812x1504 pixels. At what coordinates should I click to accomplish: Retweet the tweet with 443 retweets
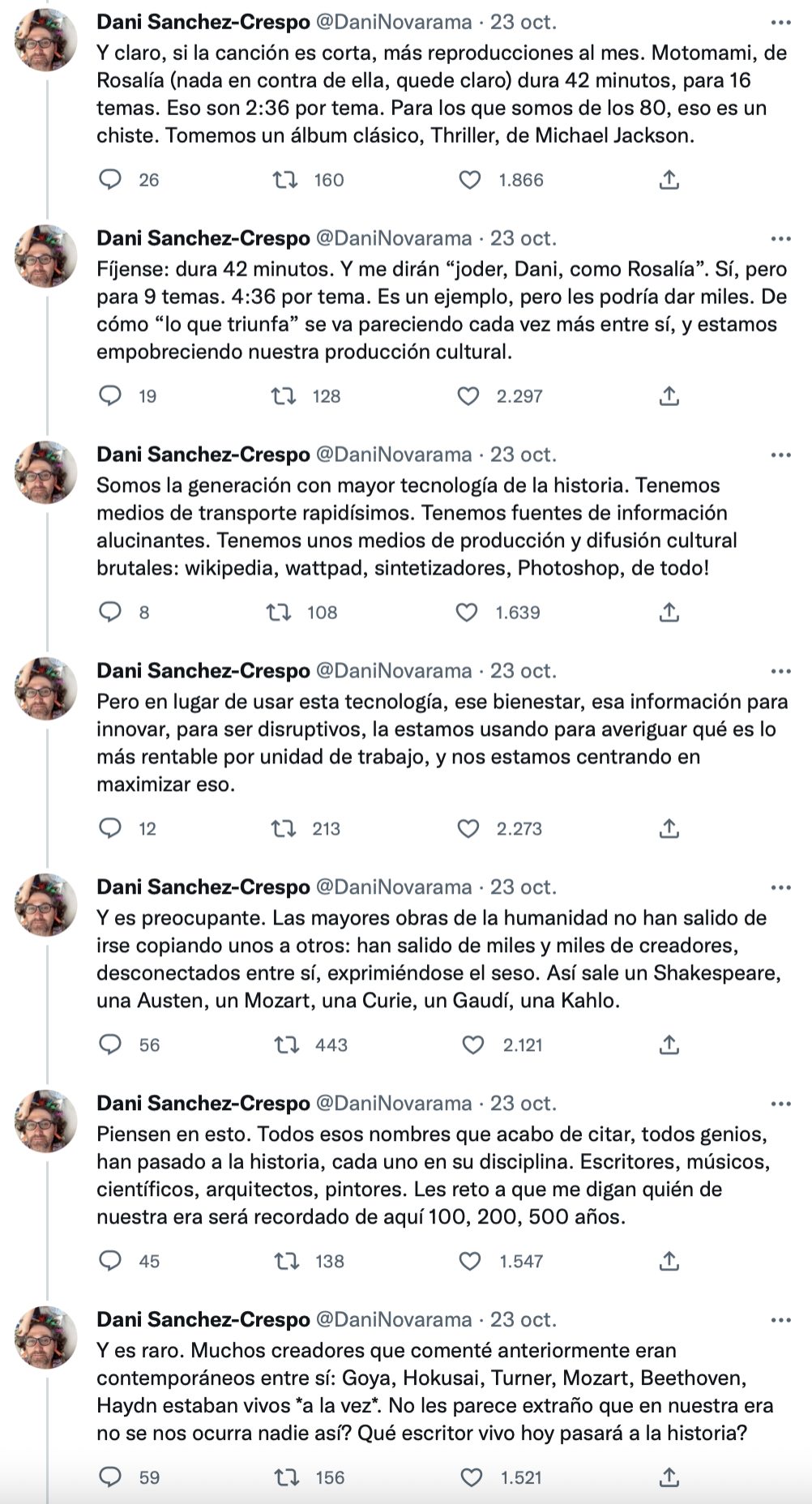(287, 1045)
